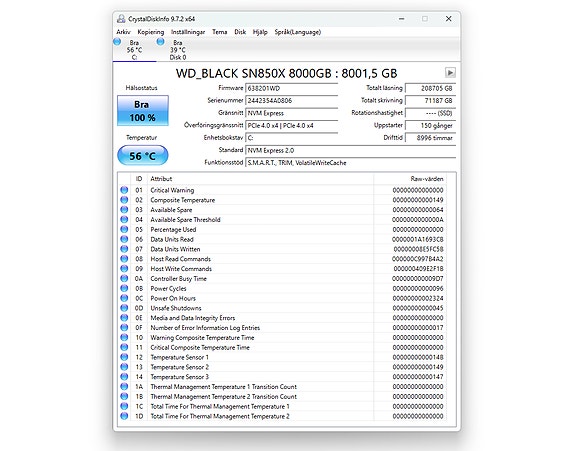The height and width of the screenshot is (451, 575).
Task: Click the status icon for Power On Hours
Action: [124, 298]
